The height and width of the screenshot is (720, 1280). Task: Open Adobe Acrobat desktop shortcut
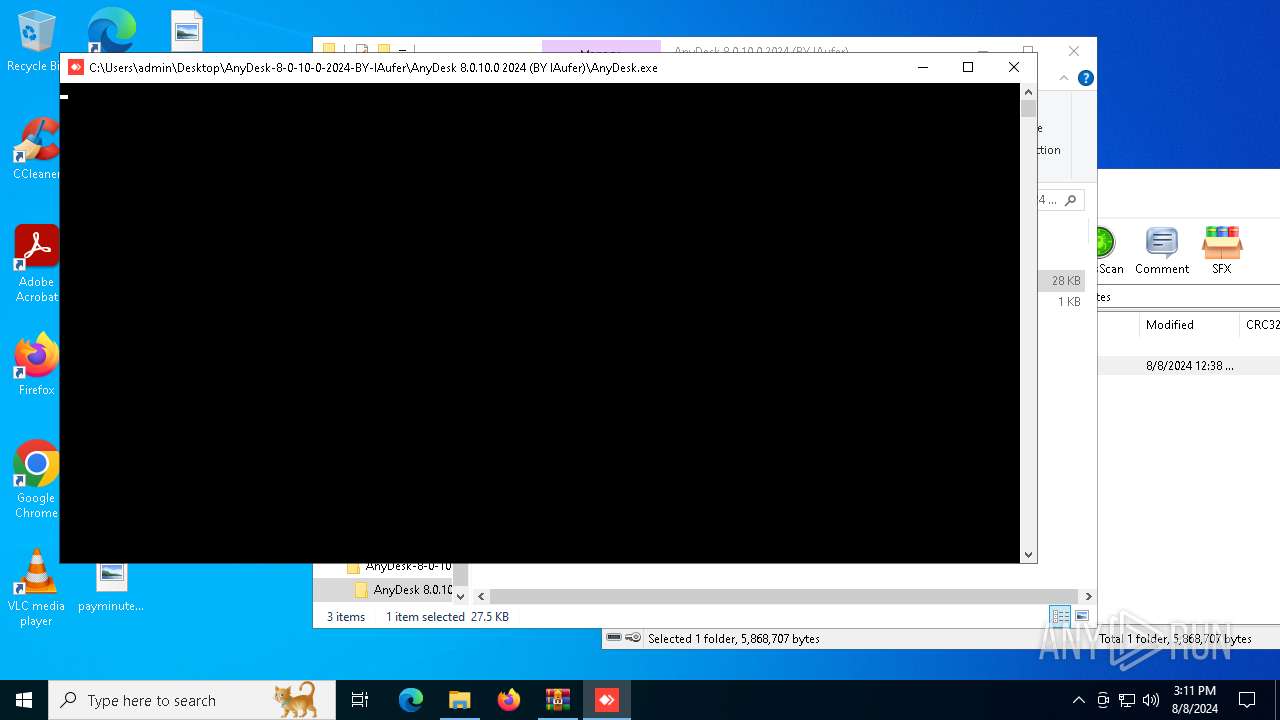pyautogui.click(x=36, y=263)
